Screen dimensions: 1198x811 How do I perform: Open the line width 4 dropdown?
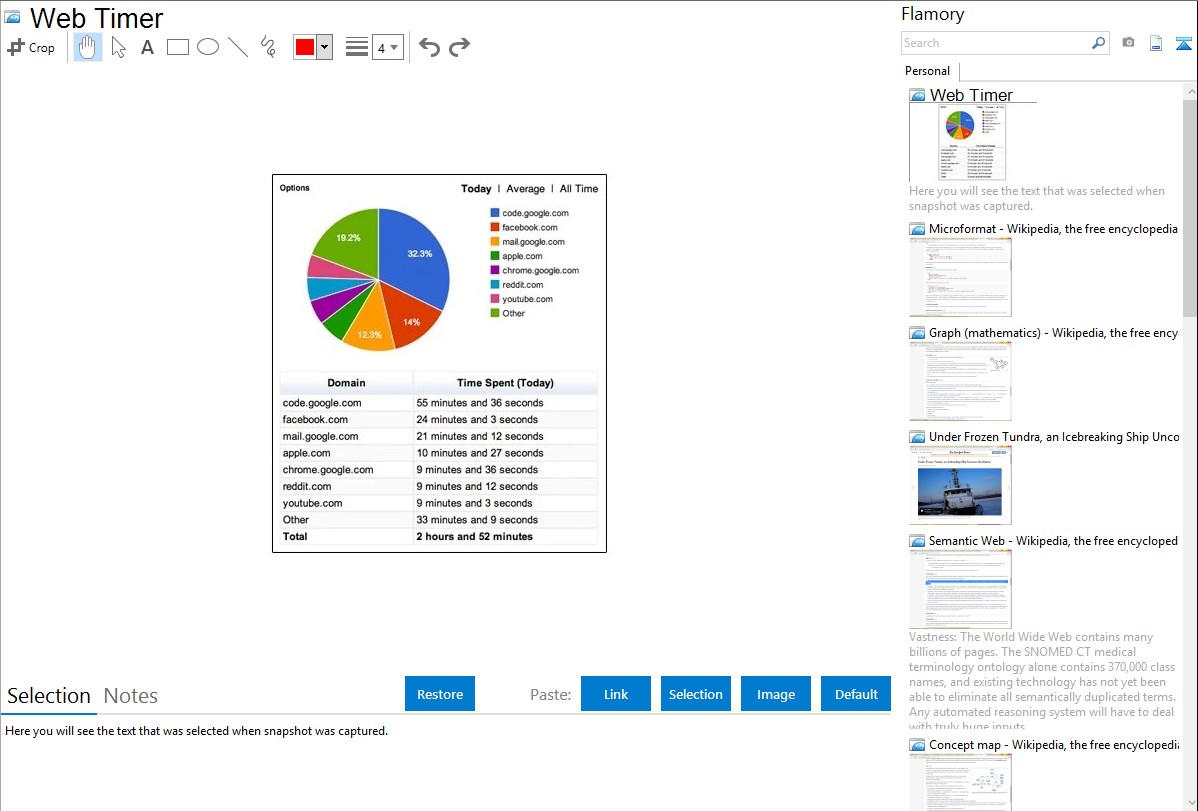coord(387,47)
